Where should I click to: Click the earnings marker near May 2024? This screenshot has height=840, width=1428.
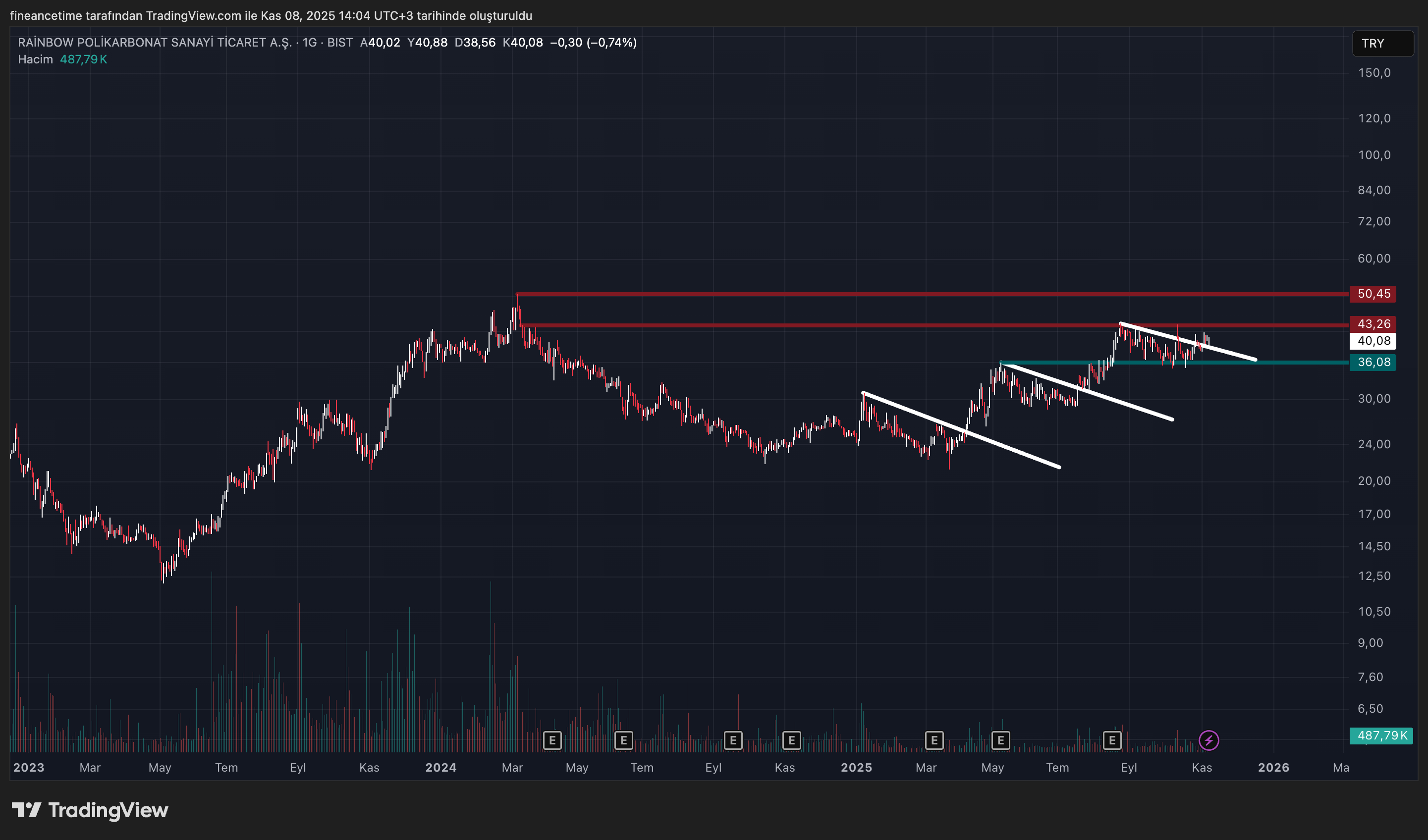(x=552, y=740)
